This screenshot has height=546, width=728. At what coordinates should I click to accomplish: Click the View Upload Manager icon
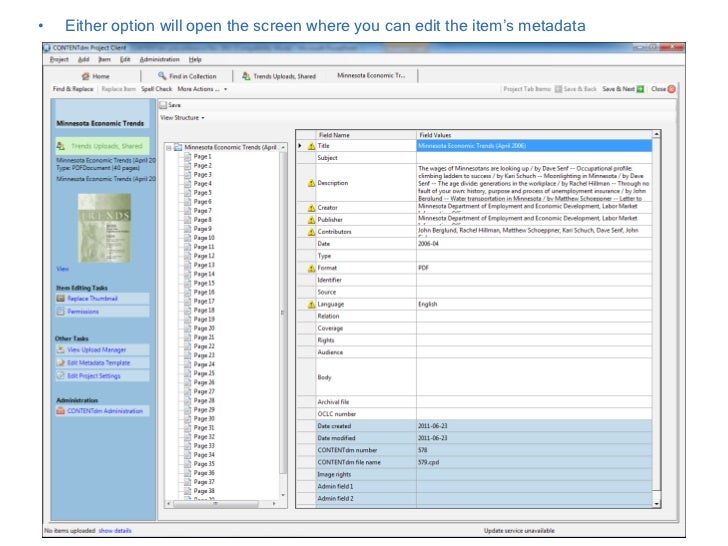pyautogui.click(x=60, y=350)
